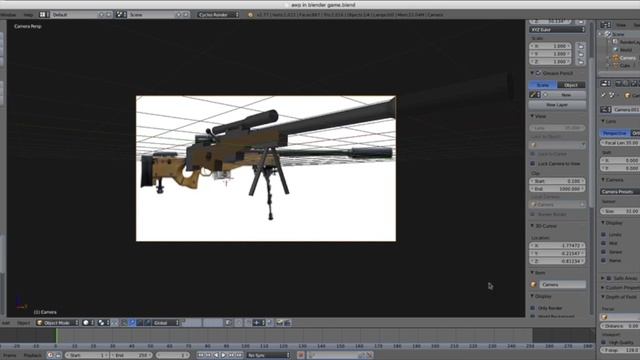Screen dimensions: 640x360
Task: Click the OpenGL render image icon
Action: [279, 322]
